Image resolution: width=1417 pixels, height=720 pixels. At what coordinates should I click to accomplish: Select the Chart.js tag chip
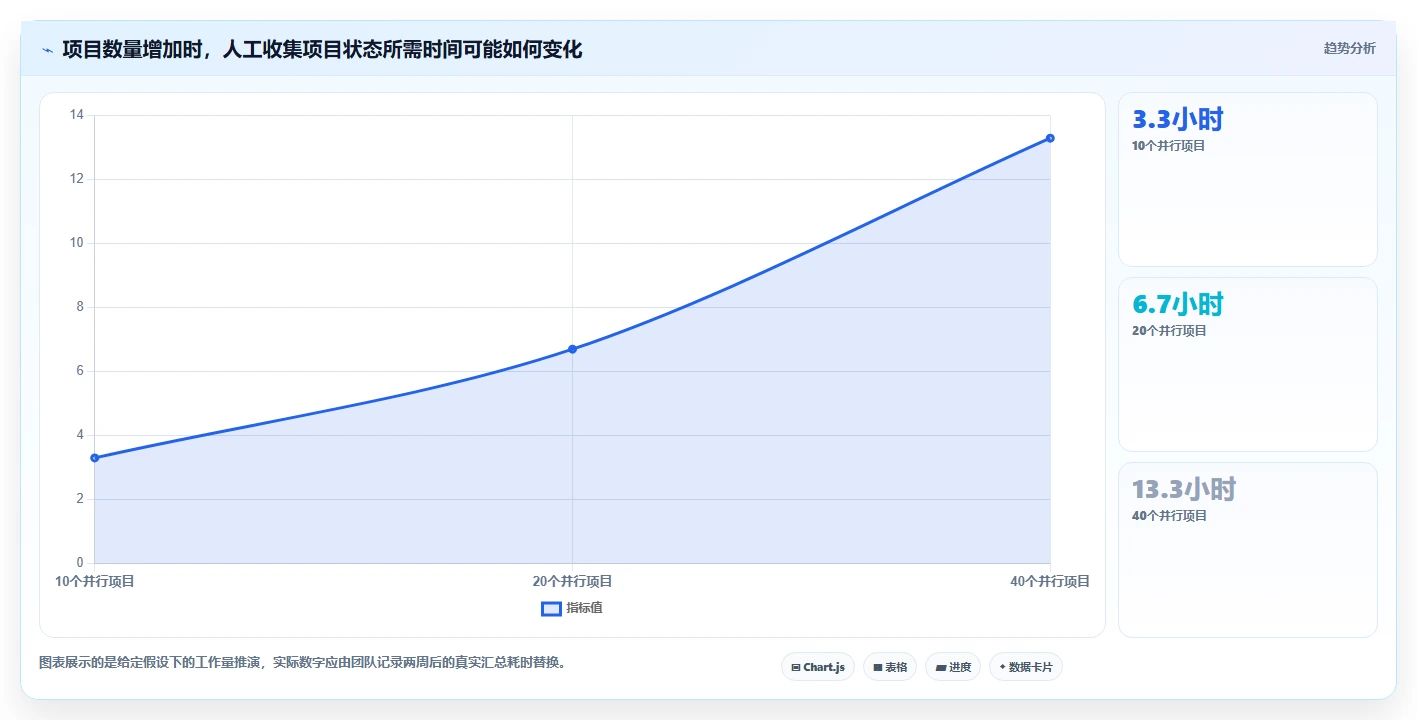(818, 667)
